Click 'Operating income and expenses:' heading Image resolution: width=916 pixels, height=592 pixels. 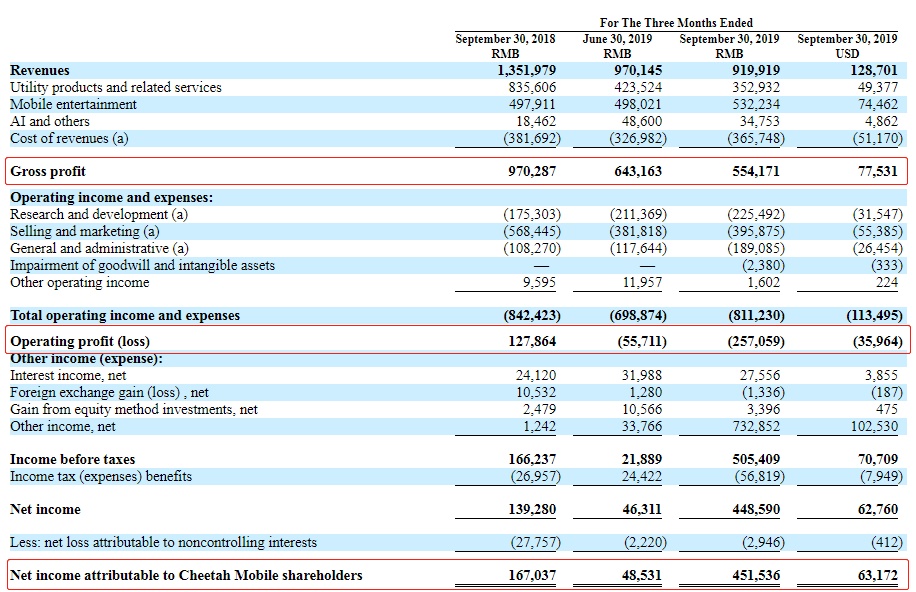[x=112, y=198]
